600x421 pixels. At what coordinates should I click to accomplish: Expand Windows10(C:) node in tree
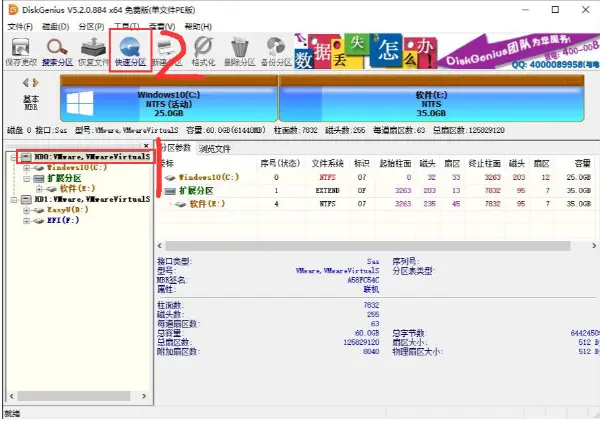pos(26,168)
